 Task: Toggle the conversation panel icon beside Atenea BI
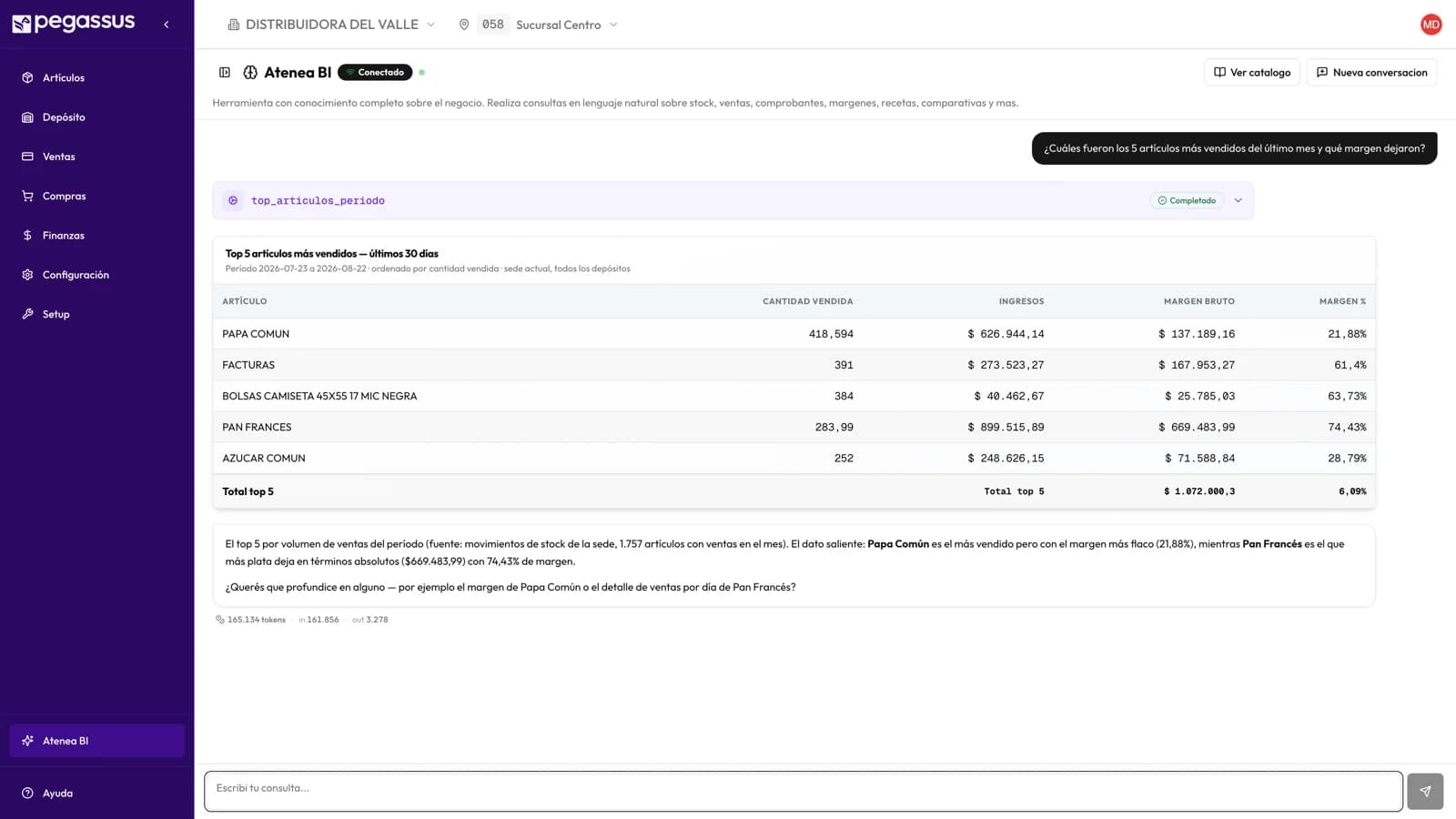(225, 72)
